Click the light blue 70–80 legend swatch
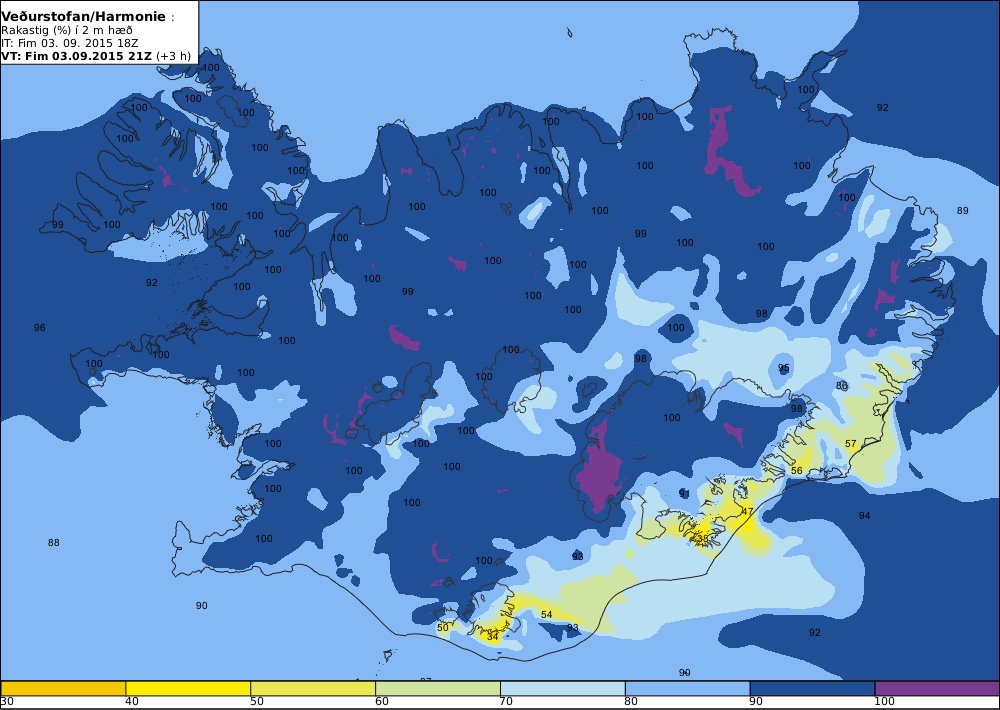Viewport: 1000px width, 710px height. pos(563,688)
